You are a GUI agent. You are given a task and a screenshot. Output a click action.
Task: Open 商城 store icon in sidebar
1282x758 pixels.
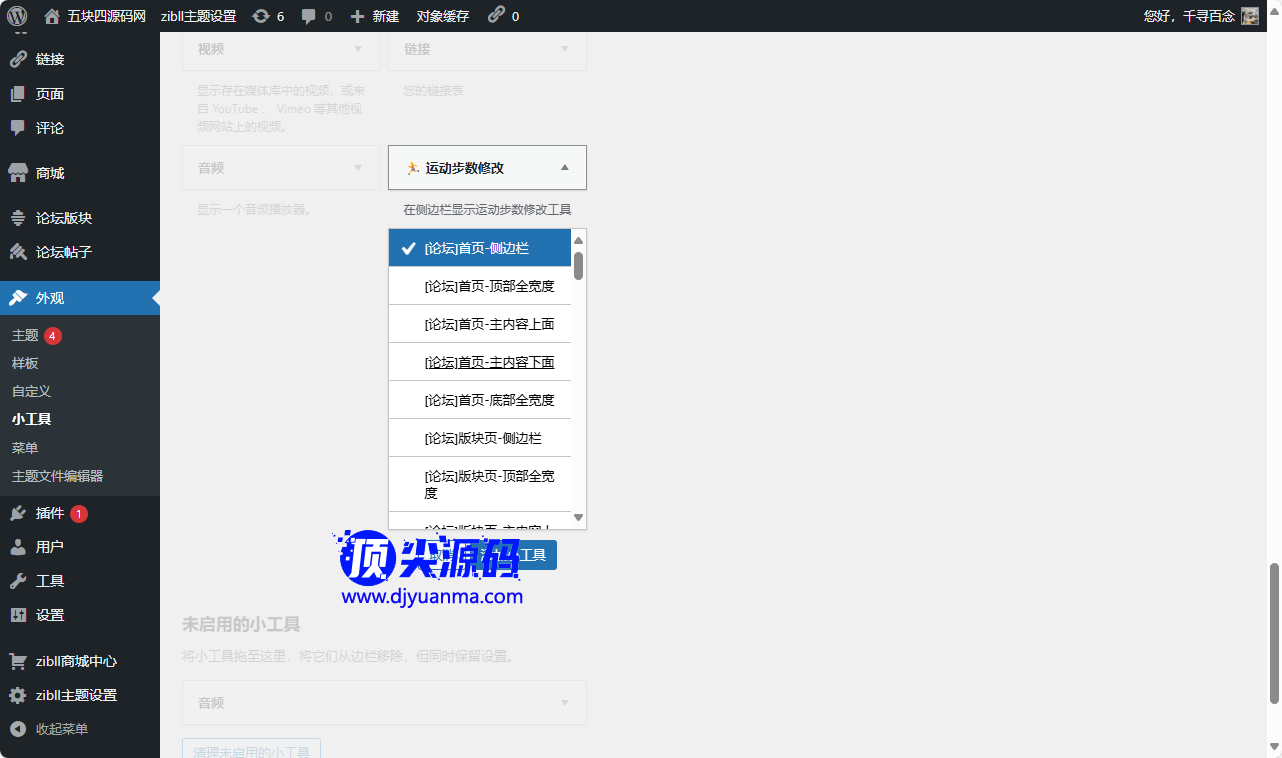point(18,173)
